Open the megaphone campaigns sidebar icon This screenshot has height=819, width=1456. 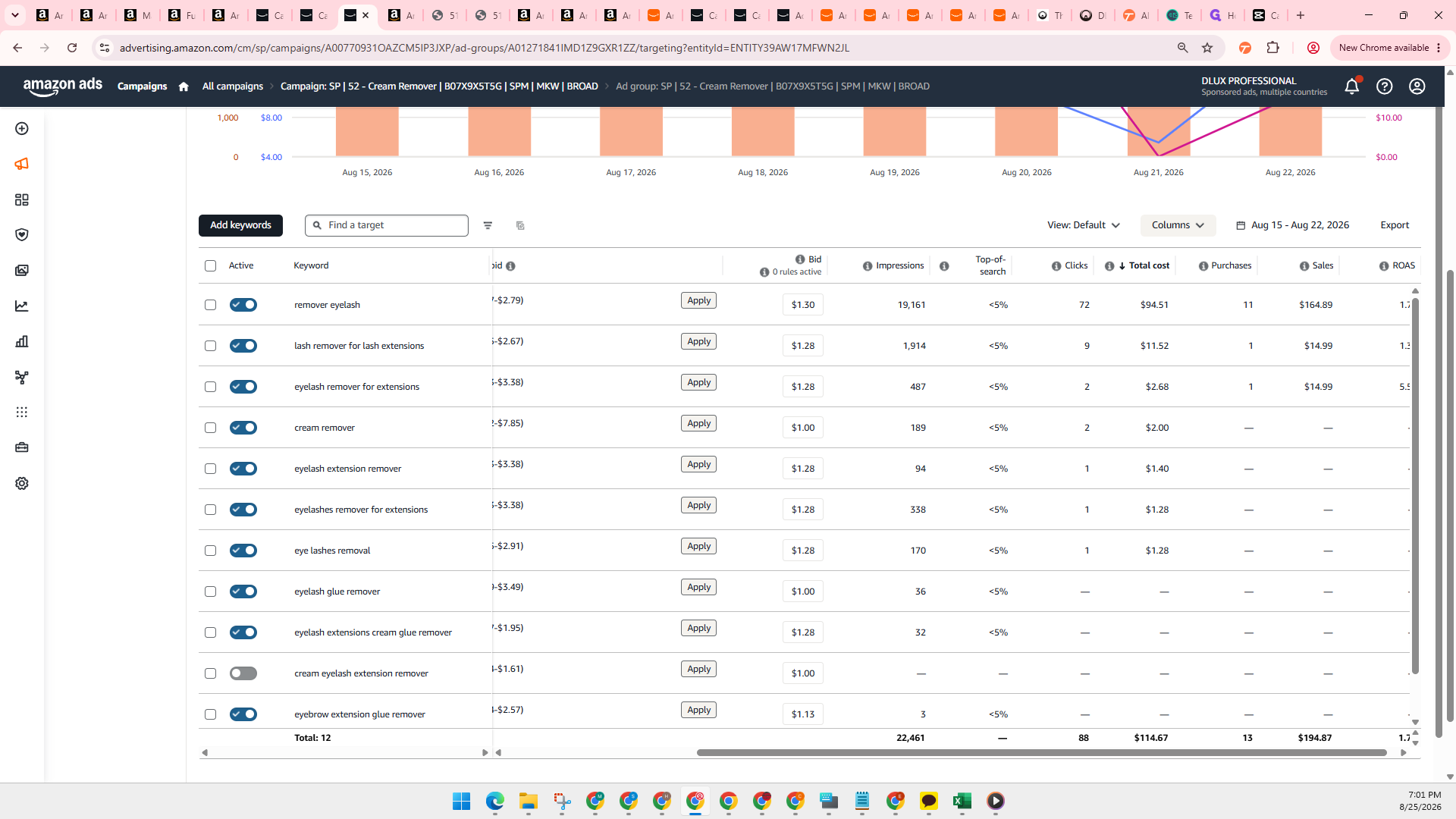coord(22,164)
